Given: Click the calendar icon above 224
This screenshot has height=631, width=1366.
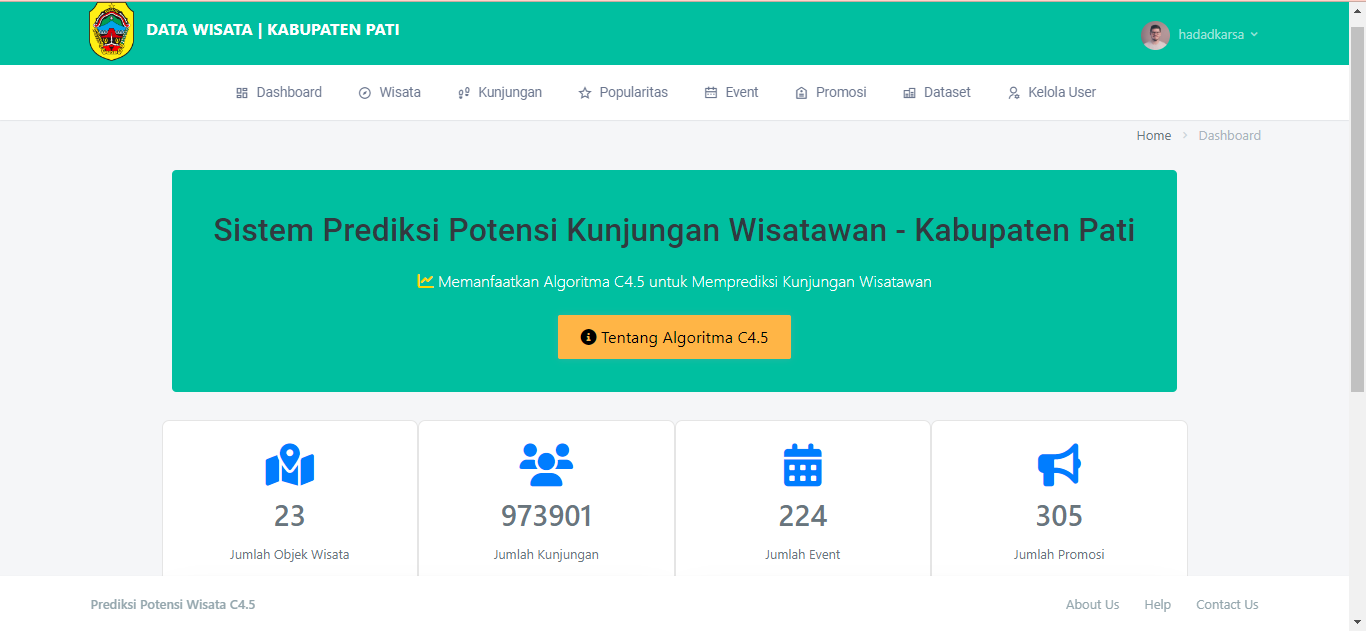Looking at the screenshot, I should click(x=802, y=465).
